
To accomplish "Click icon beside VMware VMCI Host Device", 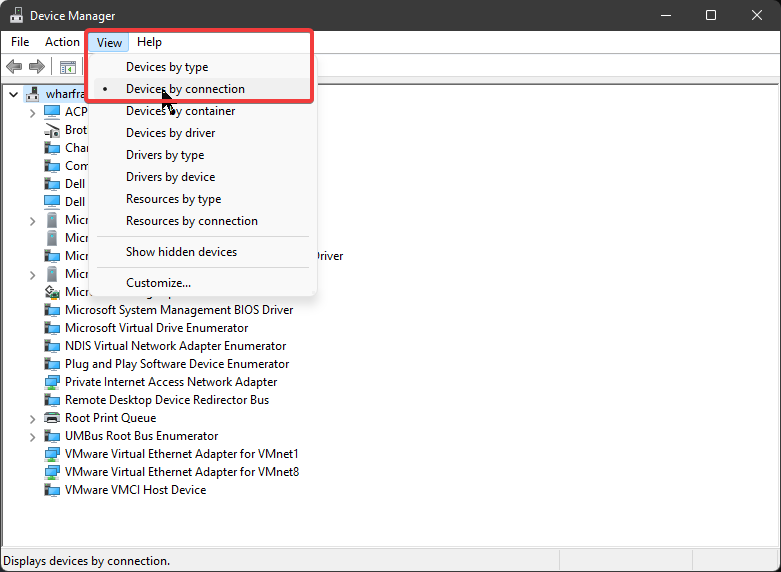I will 52,490.
